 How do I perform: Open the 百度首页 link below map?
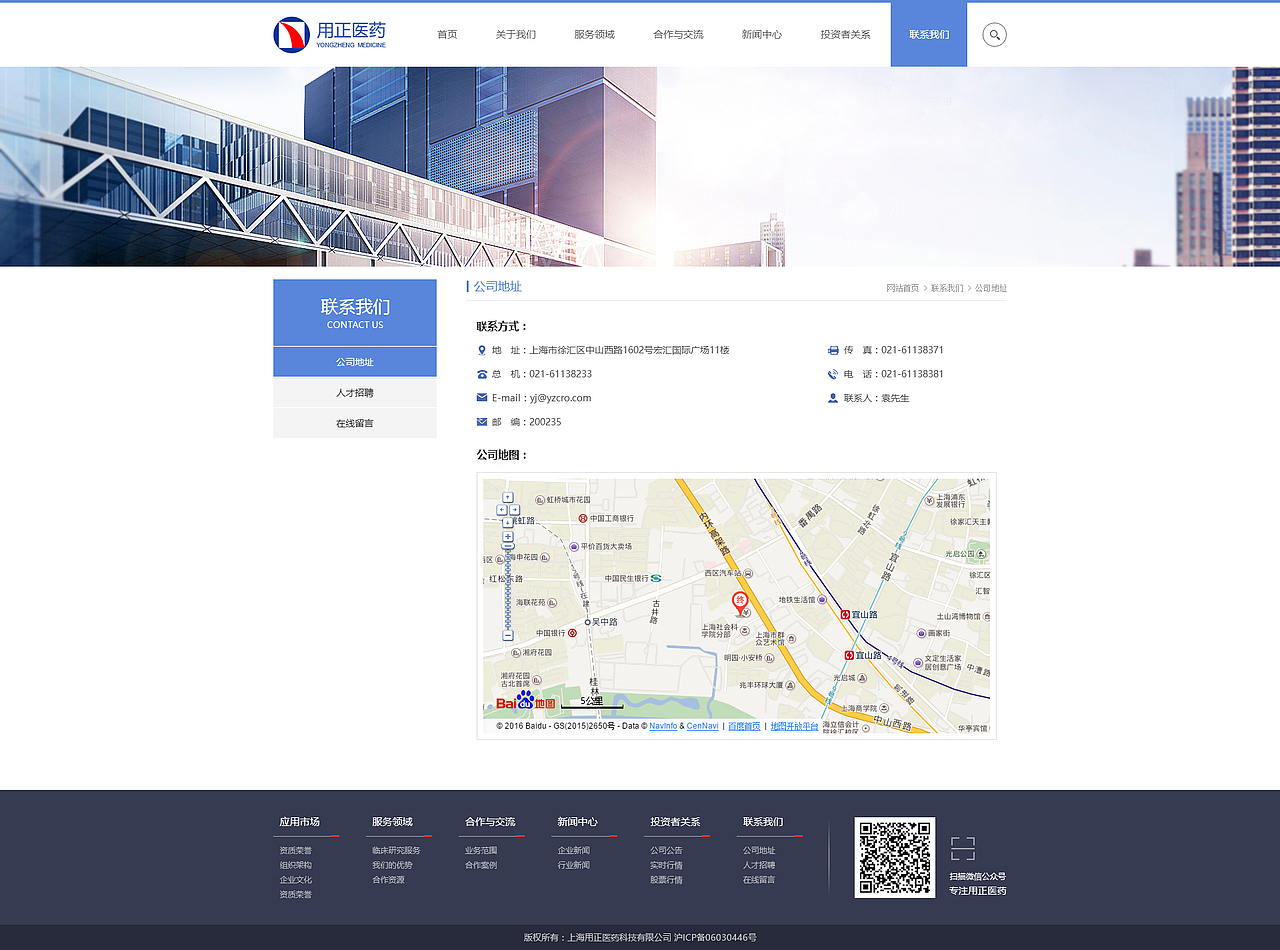744,726
